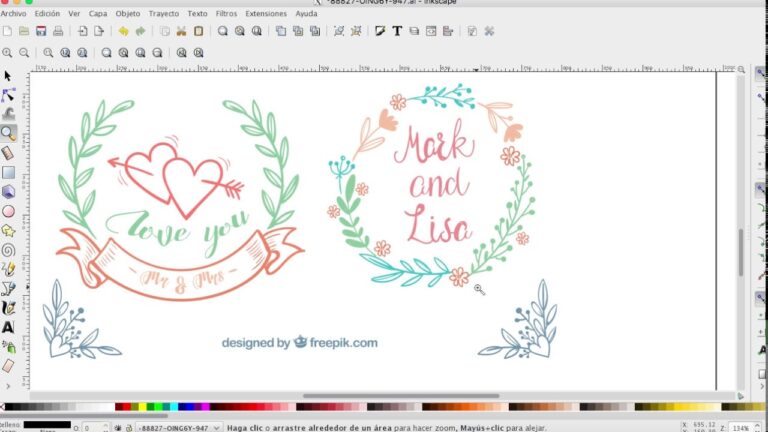Toggle current layer visibility eye icon
768x432 pixels.
118,428
